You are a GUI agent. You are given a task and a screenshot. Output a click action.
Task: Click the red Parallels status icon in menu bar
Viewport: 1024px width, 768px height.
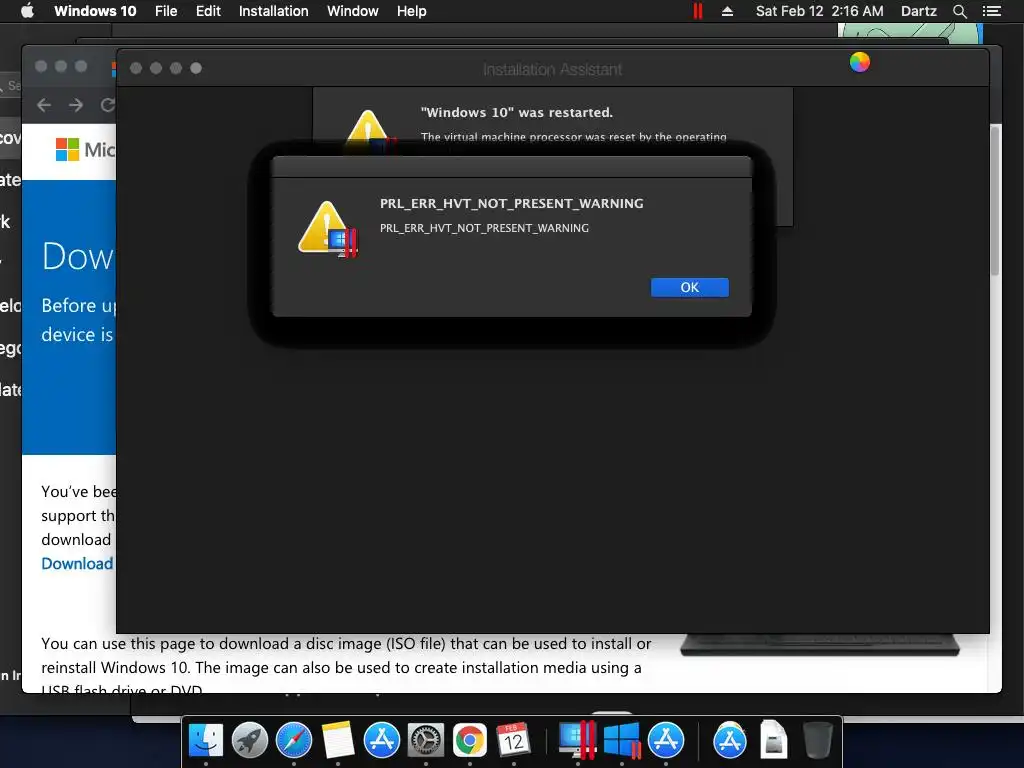(x=697, y=11)
